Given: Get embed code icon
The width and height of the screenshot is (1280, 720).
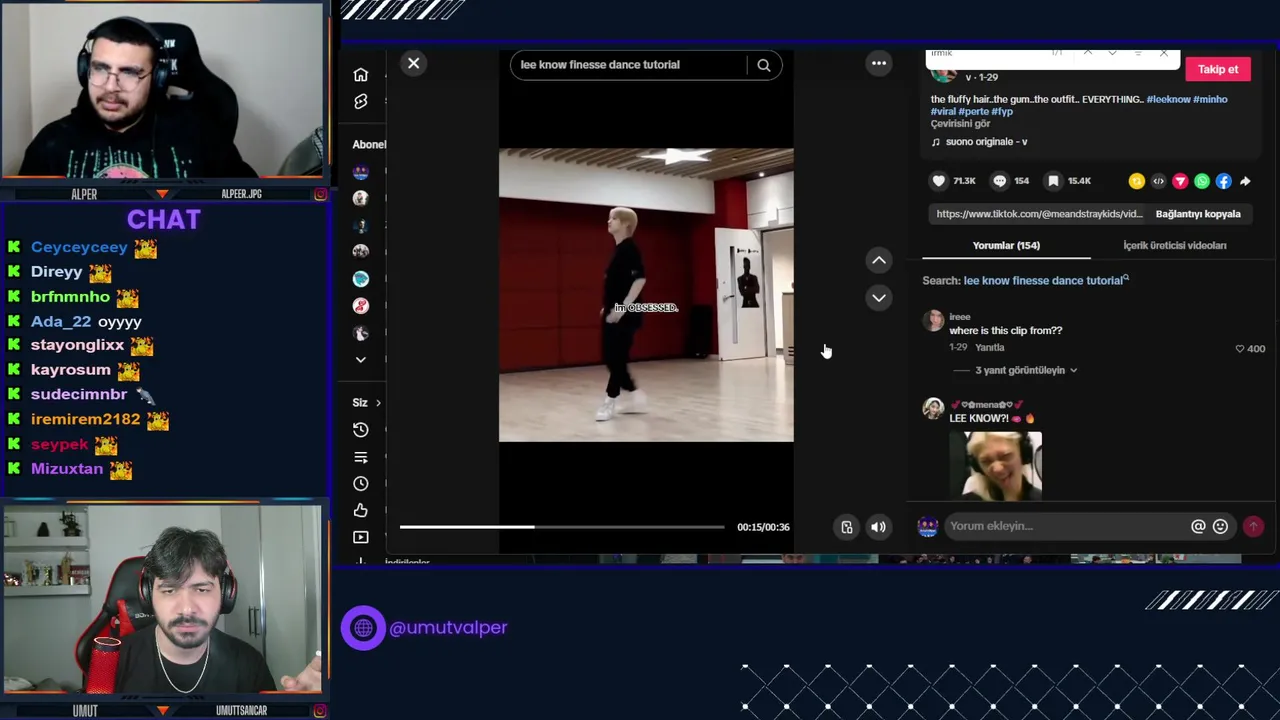Looking at the screenshot, I should pyautogui.click(x=1158, y=181).
